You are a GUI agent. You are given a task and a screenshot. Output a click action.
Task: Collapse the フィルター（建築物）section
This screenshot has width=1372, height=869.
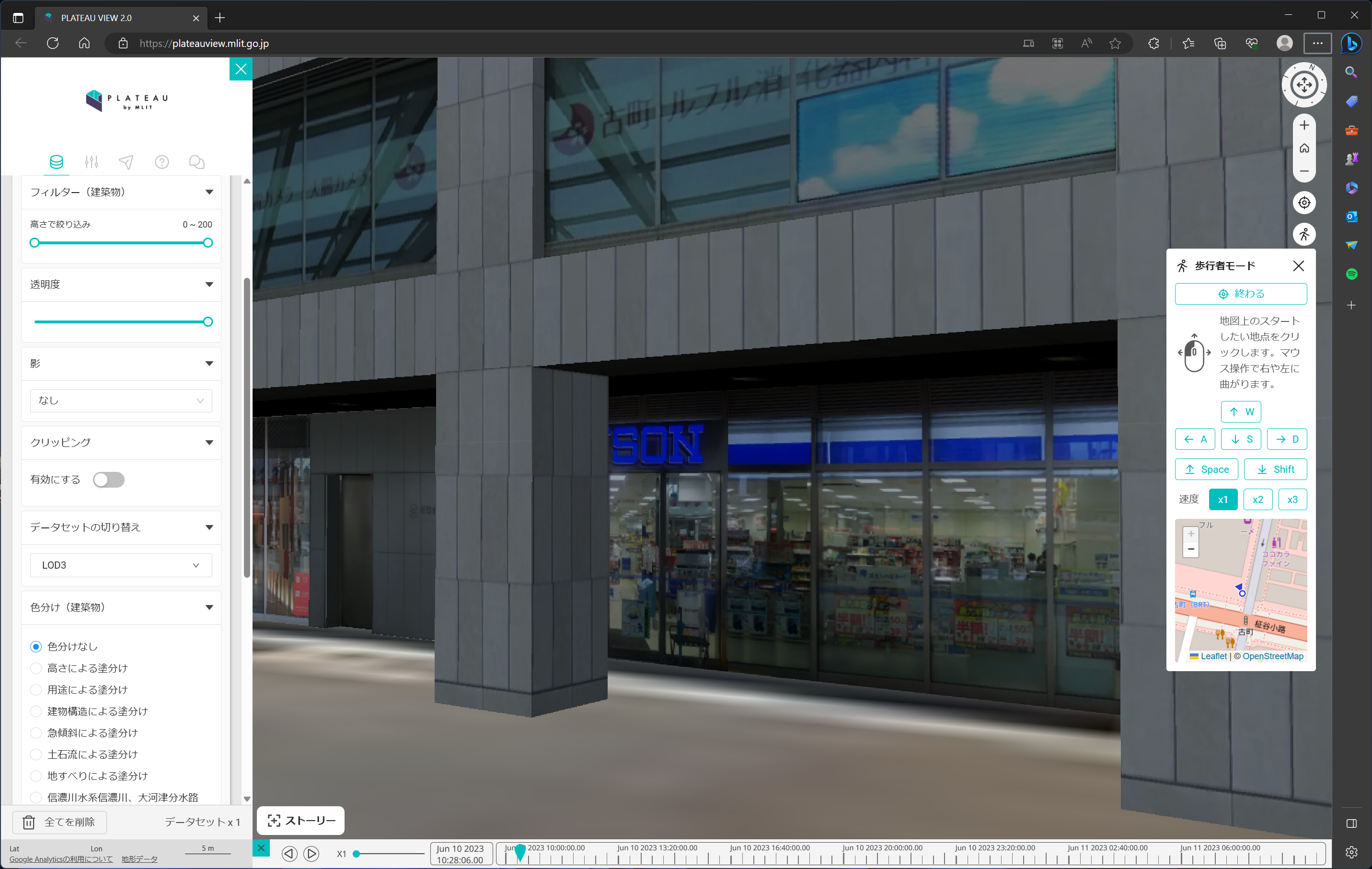tap(209, 192)
